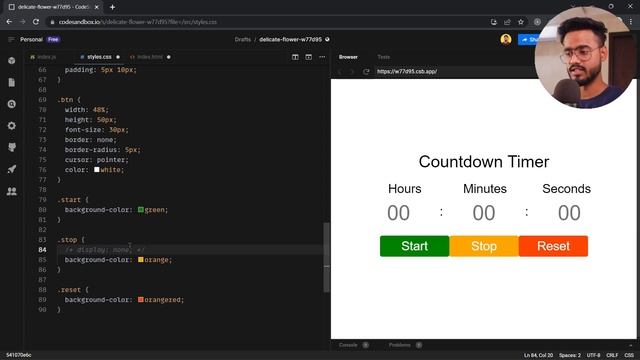The width and height of the screenshot is (640, 360).
Task: Click the preview forward arrow
Action: (351, 71)
